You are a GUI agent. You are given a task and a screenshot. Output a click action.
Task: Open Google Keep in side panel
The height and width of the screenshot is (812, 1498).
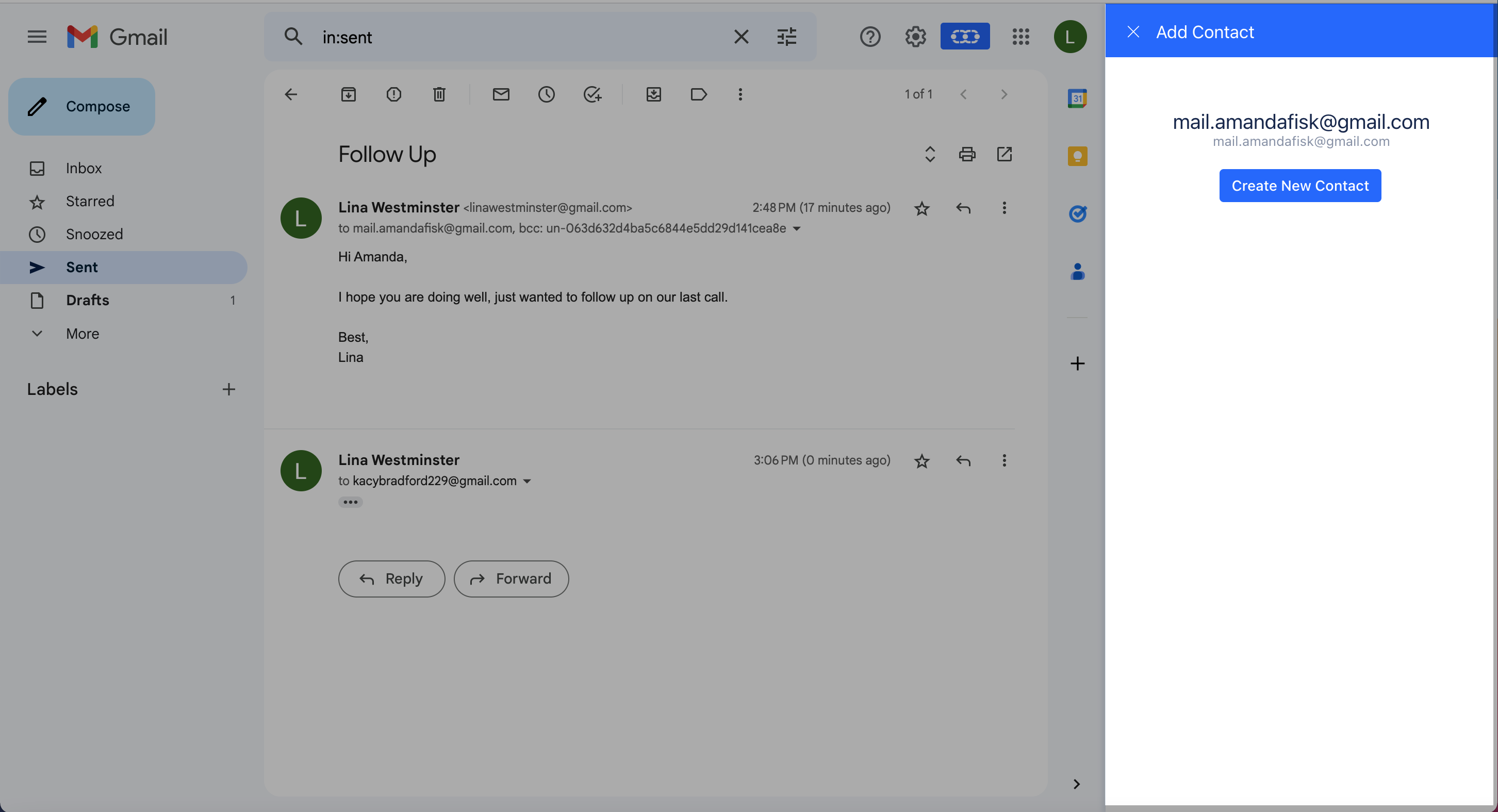point(1077,156)
